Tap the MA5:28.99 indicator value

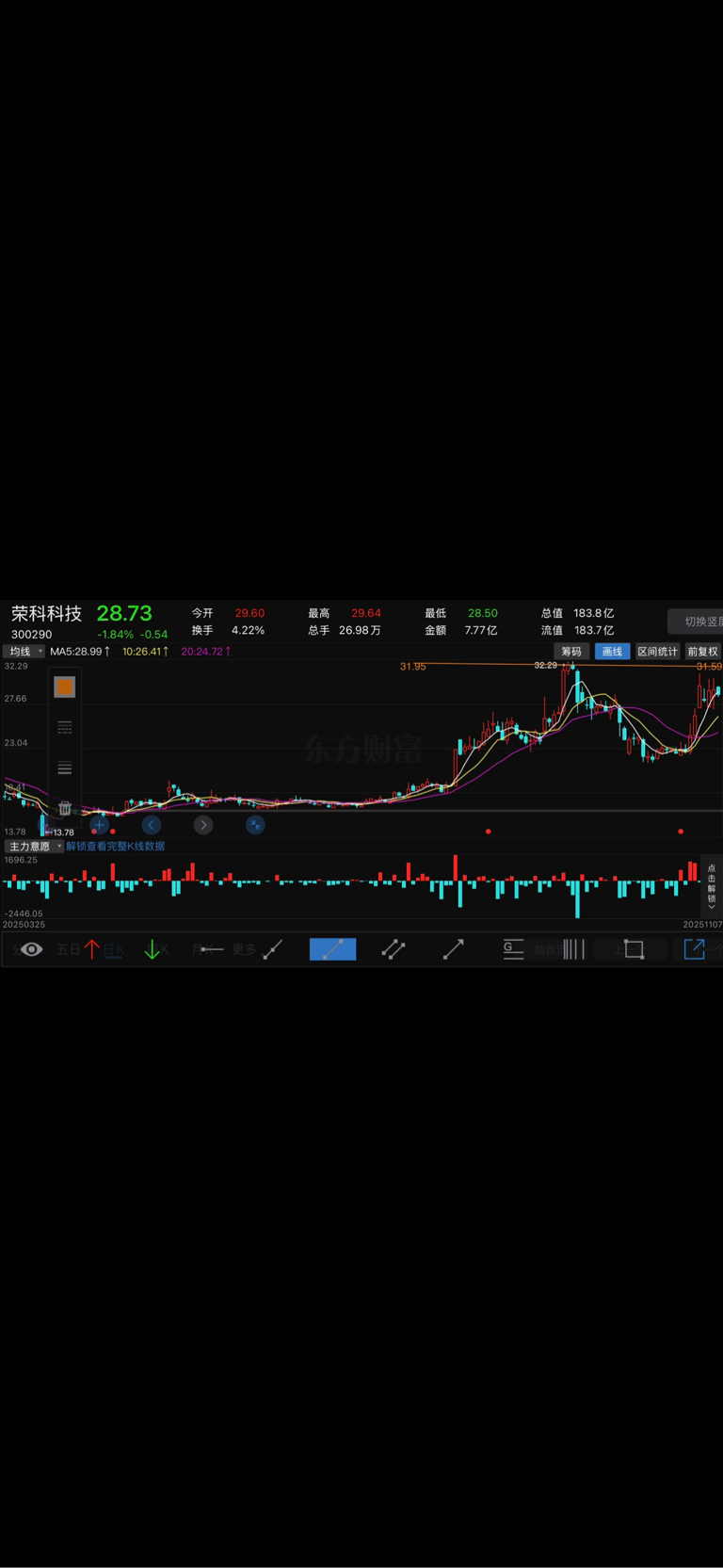coord(79,652)
